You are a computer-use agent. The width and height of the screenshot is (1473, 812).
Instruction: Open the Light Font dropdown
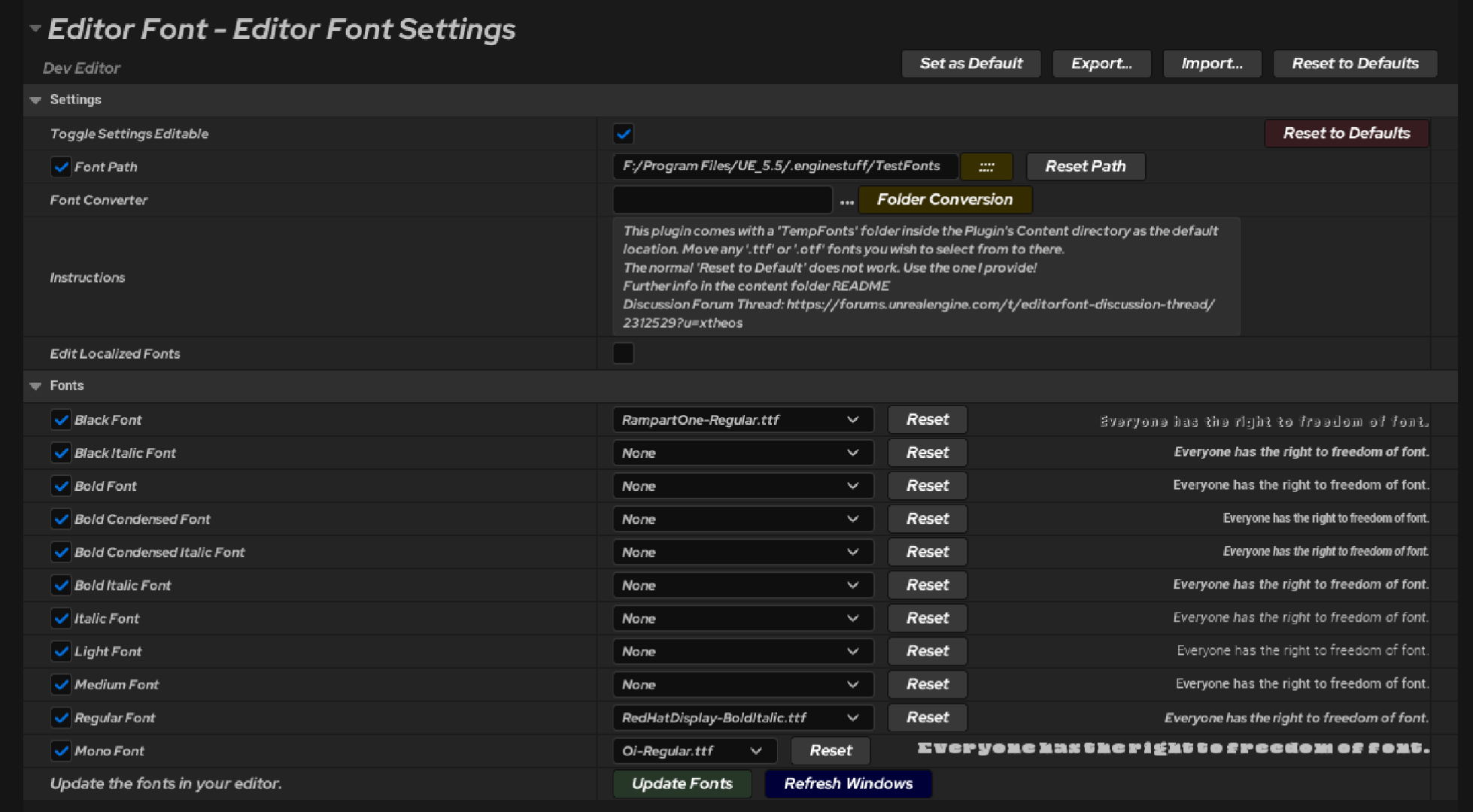[743, 651]
